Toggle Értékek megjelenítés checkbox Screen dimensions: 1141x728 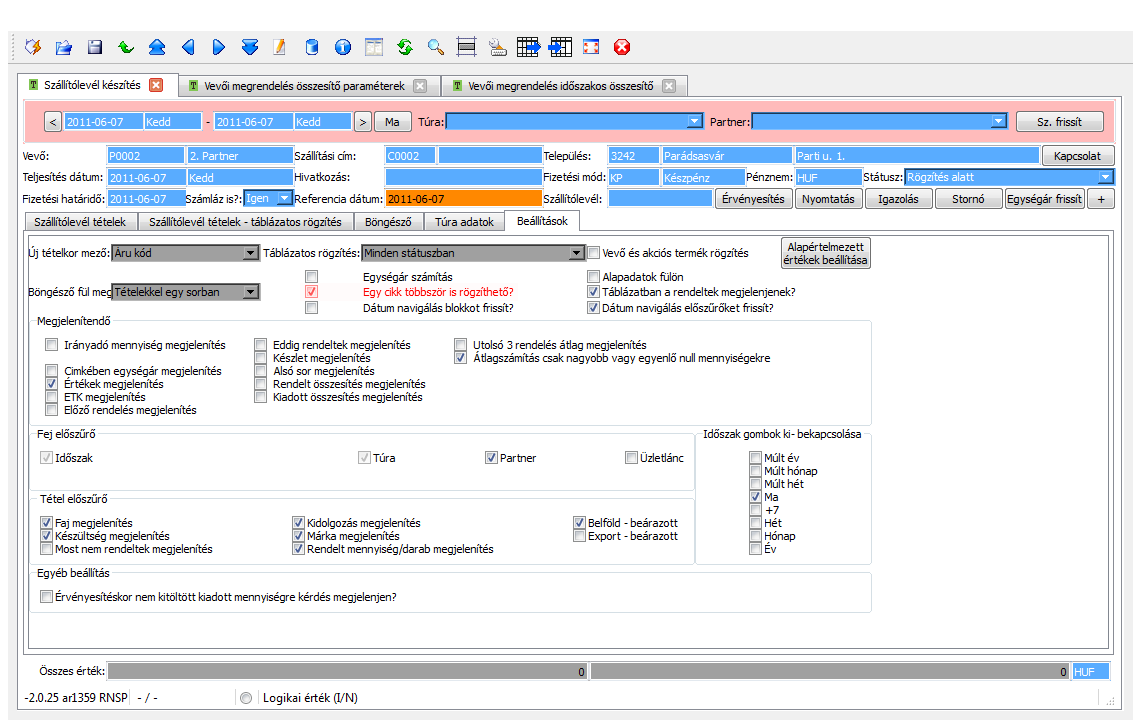[x=51, y=384]
